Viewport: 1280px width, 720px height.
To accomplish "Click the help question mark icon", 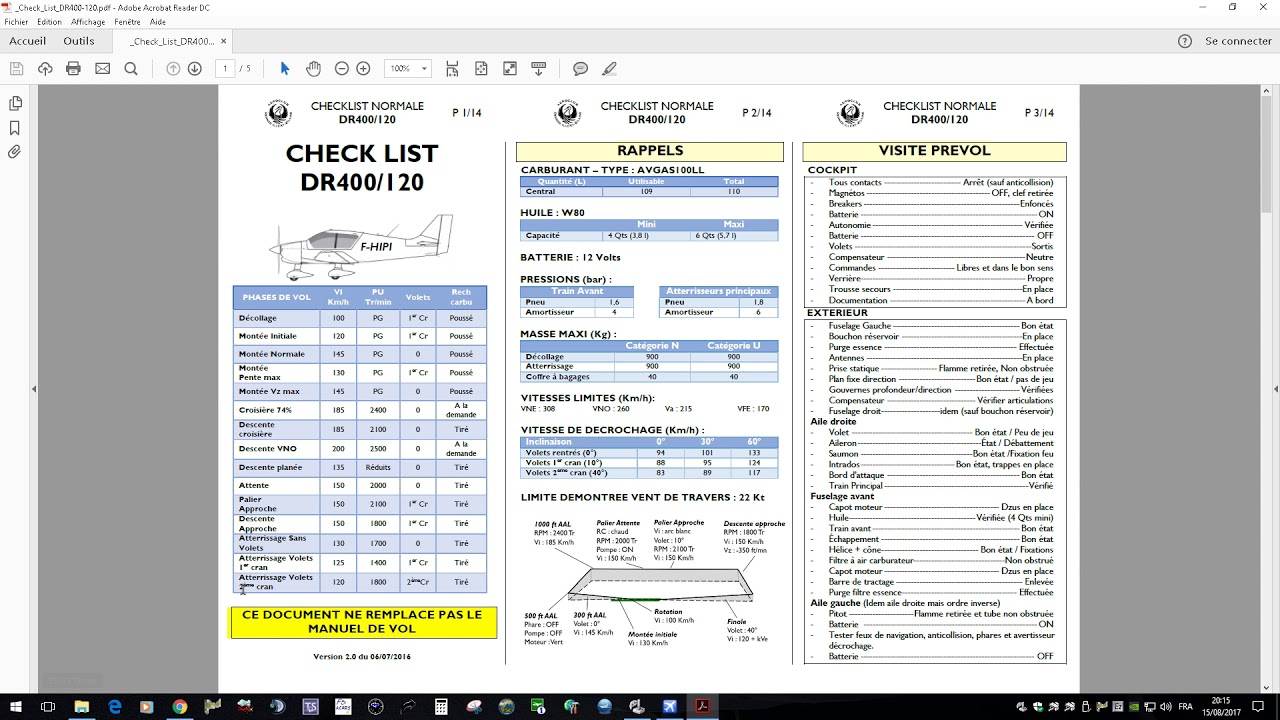I will click(x=1185, y=41).
